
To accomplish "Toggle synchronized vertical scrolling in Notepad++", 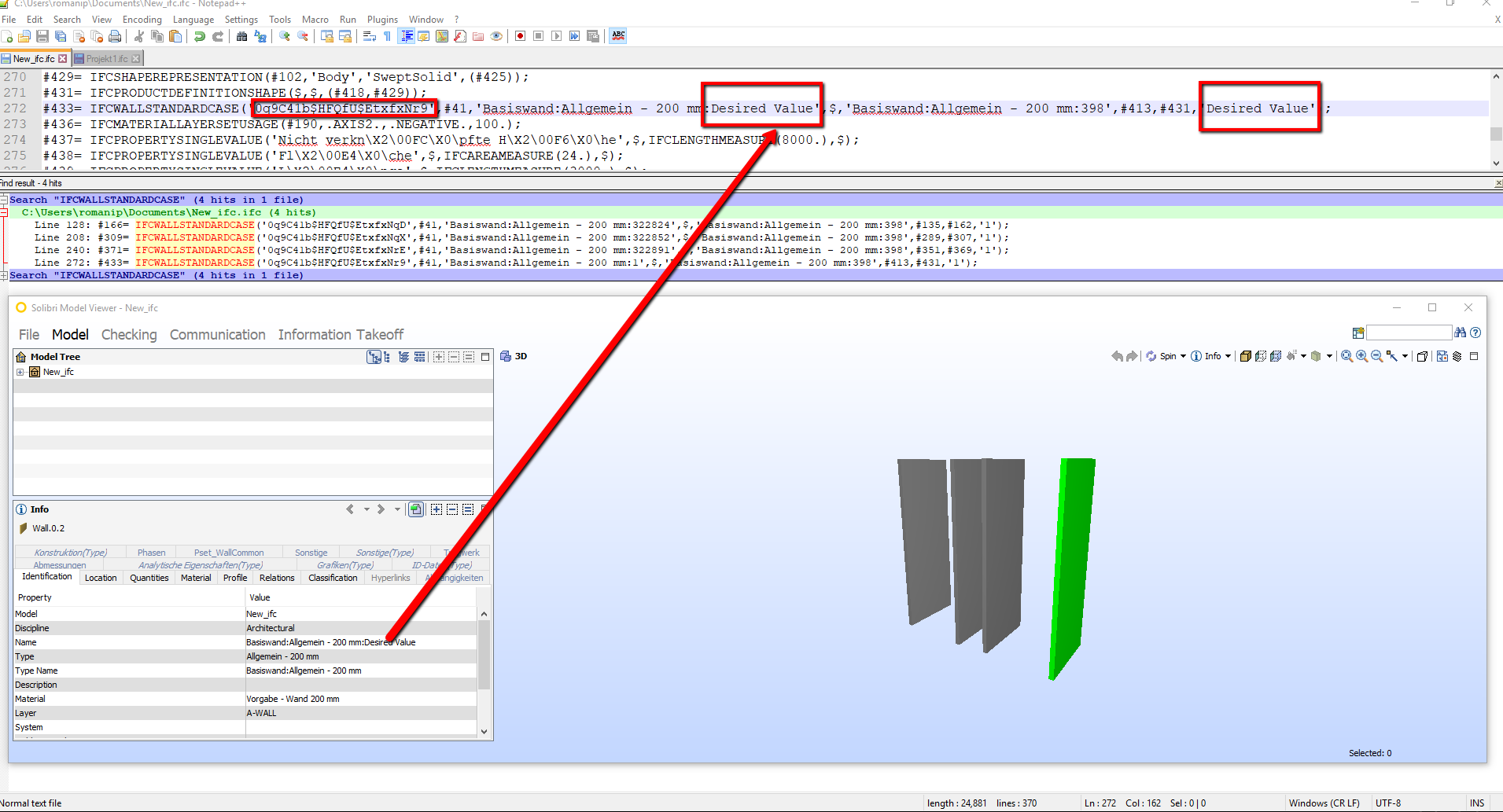I will pyautogui.click(x=326, y=36).
